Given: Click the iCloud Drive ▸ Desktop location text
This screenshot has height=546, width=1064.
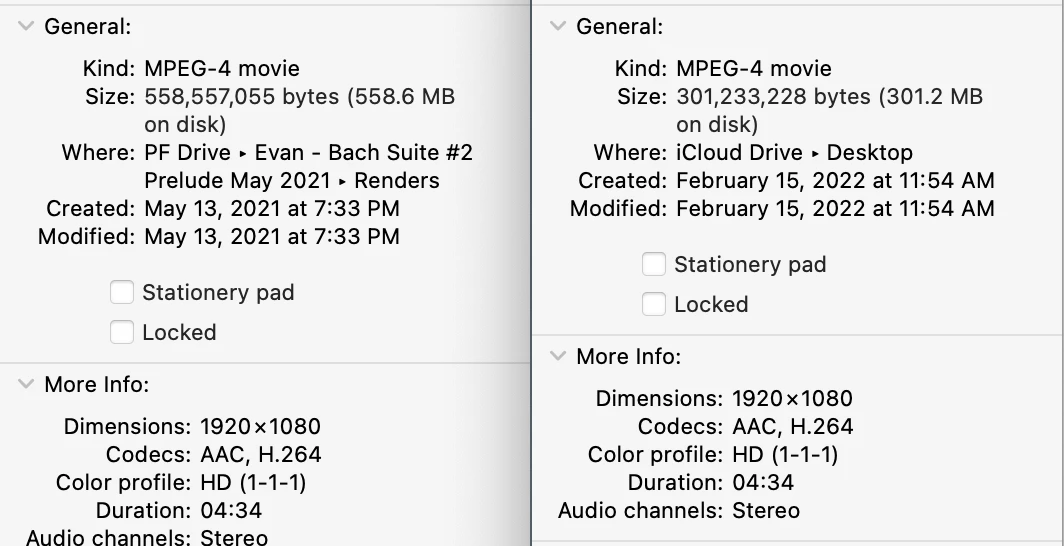Looking at the screenshot, I should coord(794,153).
